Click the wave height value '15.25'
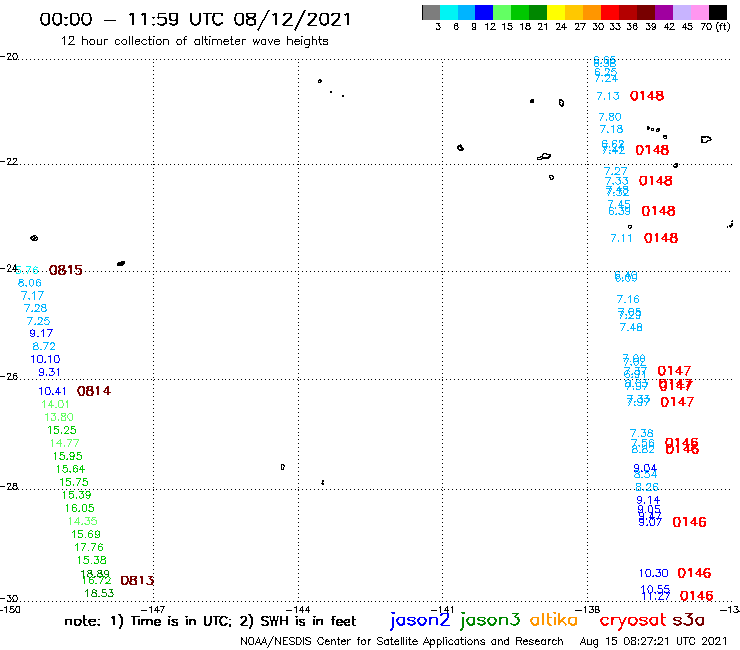This screenshot has height=650, width=740. click(x=62, y=430)
